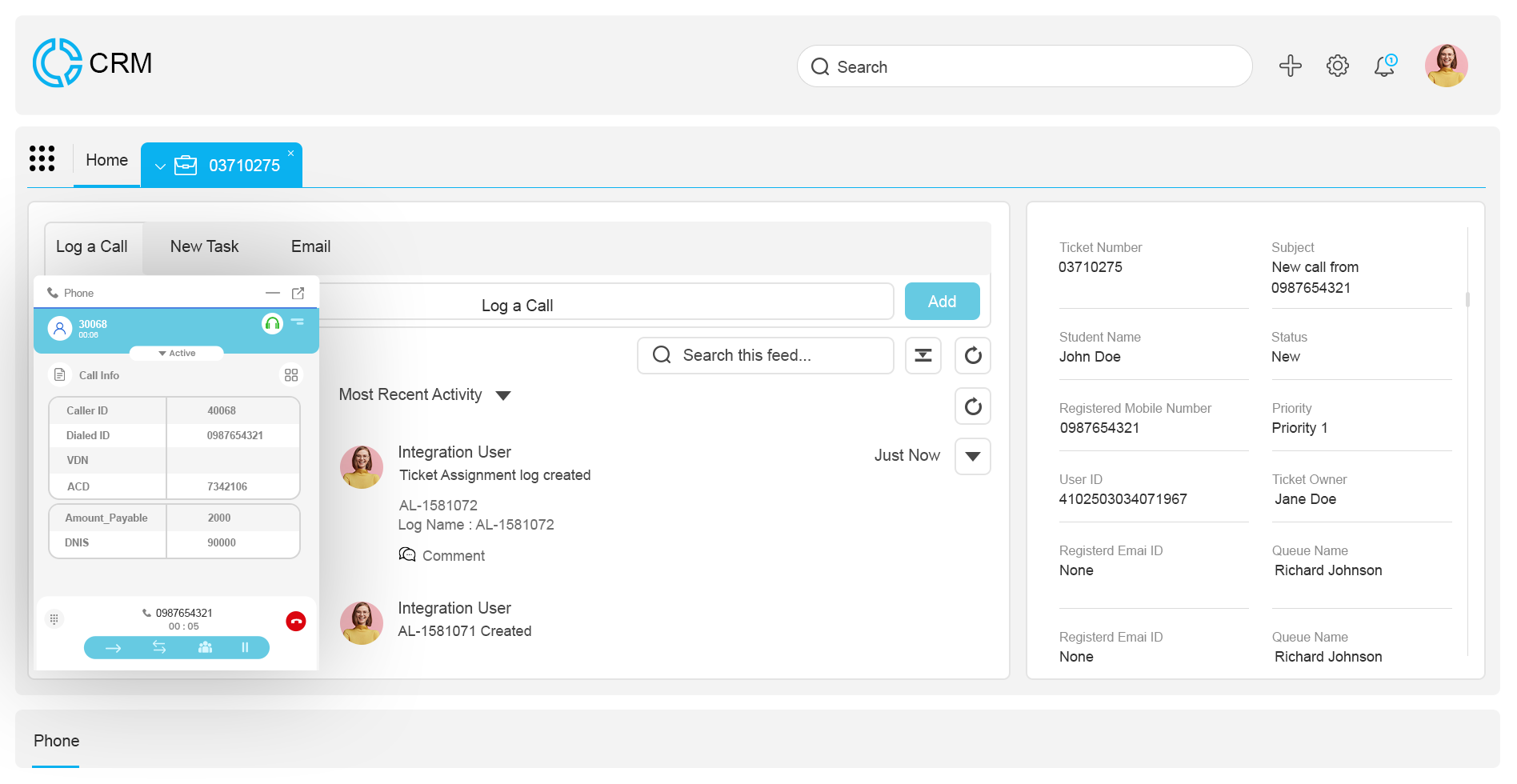
Task: Pause the call with hold button
Action: tap(245, 647)
